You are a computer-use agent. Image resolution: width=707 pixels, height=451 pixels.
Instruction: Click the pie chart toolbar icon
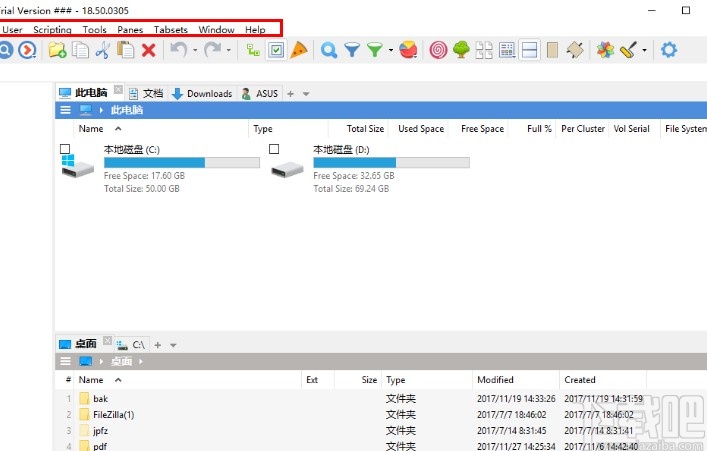pyautogui.click(x=408, y=50)
